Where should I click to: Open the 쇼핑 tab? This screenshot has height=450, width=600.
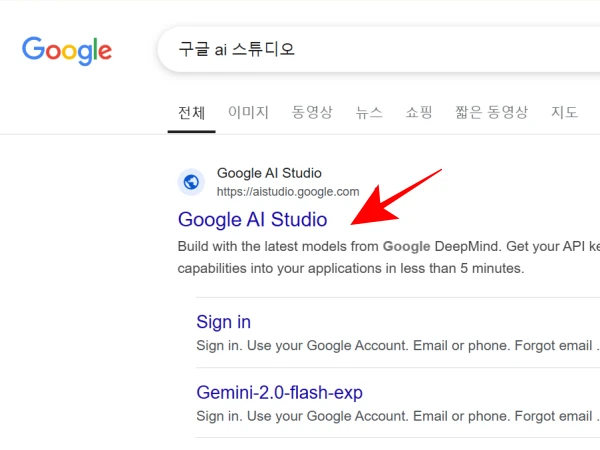coord(419,112)
